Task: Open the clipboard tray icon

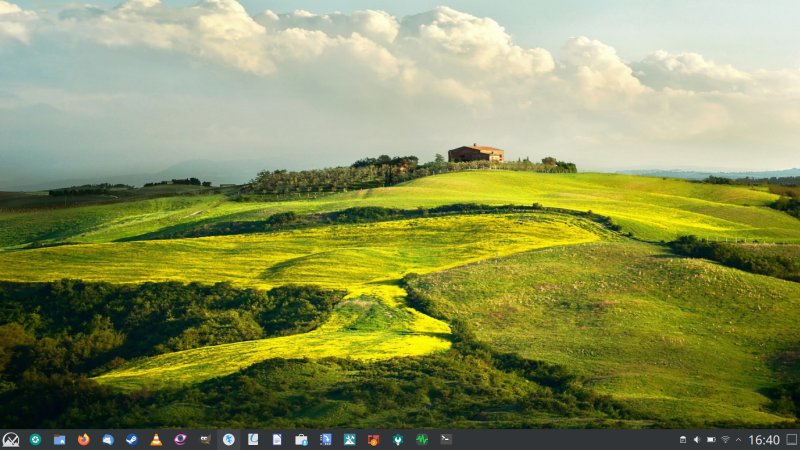Action: tap(683, 440)
